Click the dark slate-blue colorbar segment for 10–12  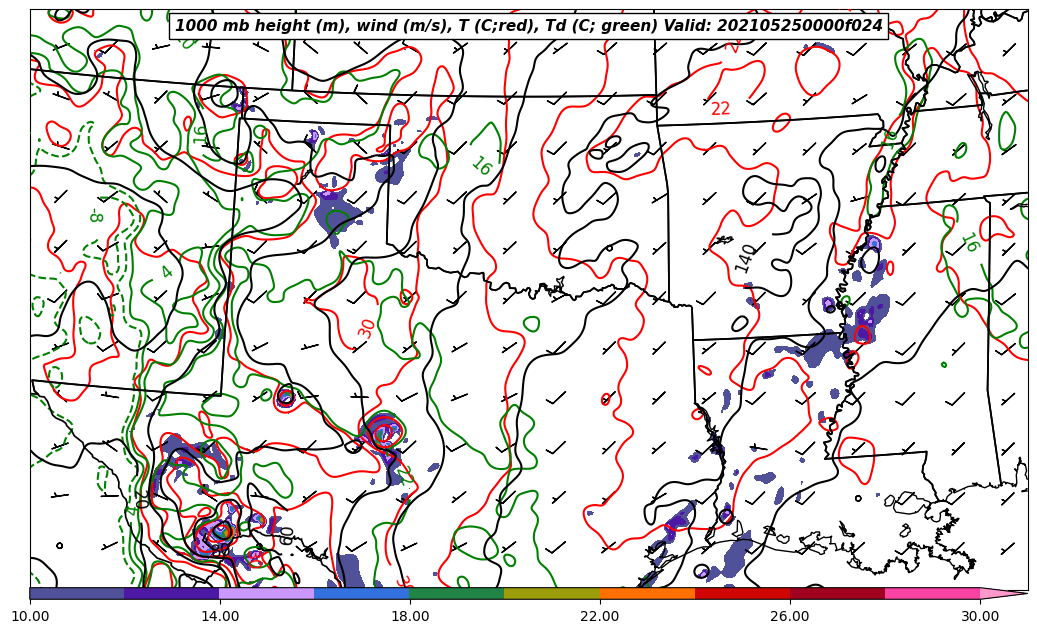coord(77,593)
